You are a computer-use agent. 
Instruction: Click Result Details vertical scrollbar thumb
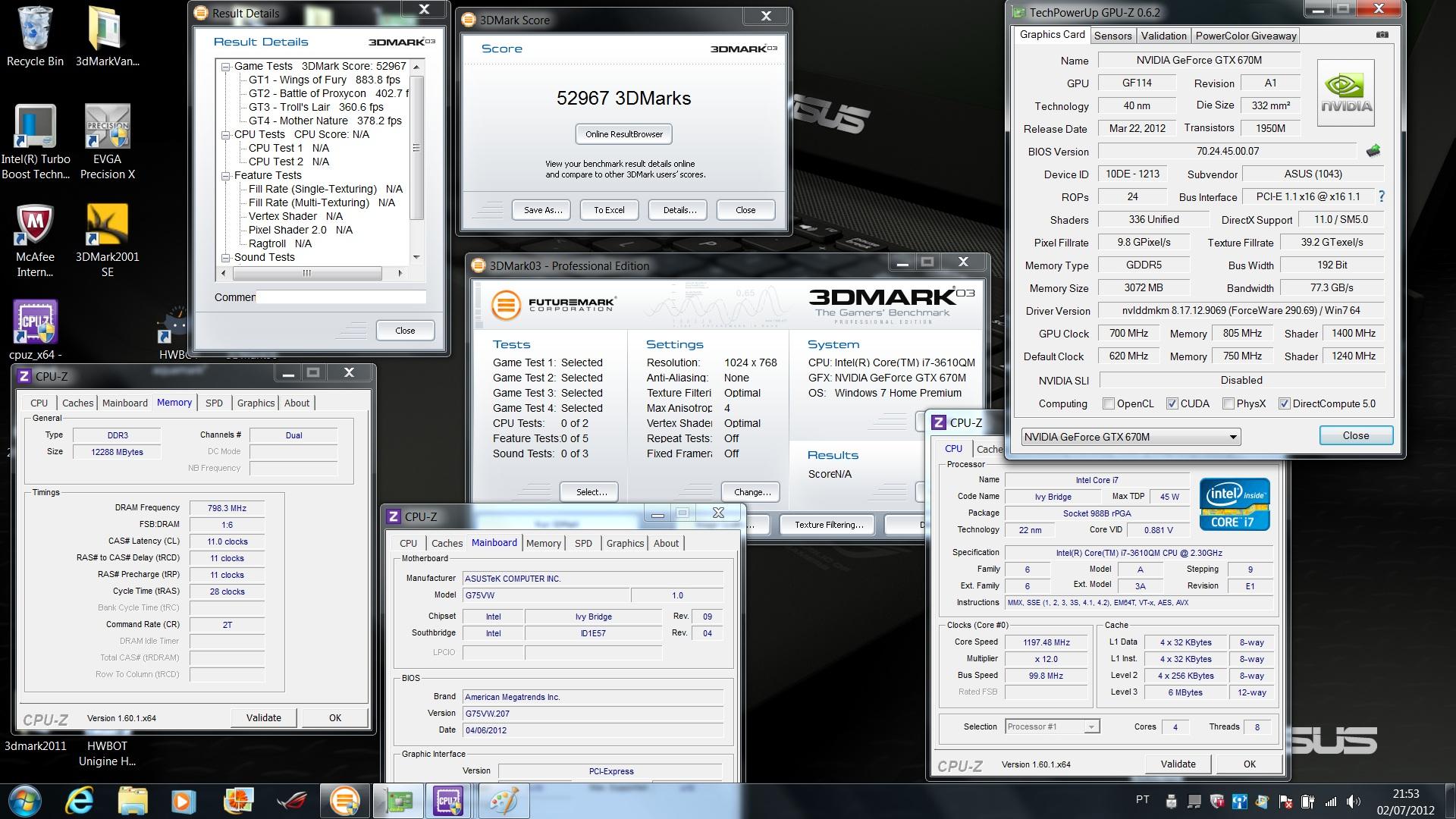click(416, 148)
